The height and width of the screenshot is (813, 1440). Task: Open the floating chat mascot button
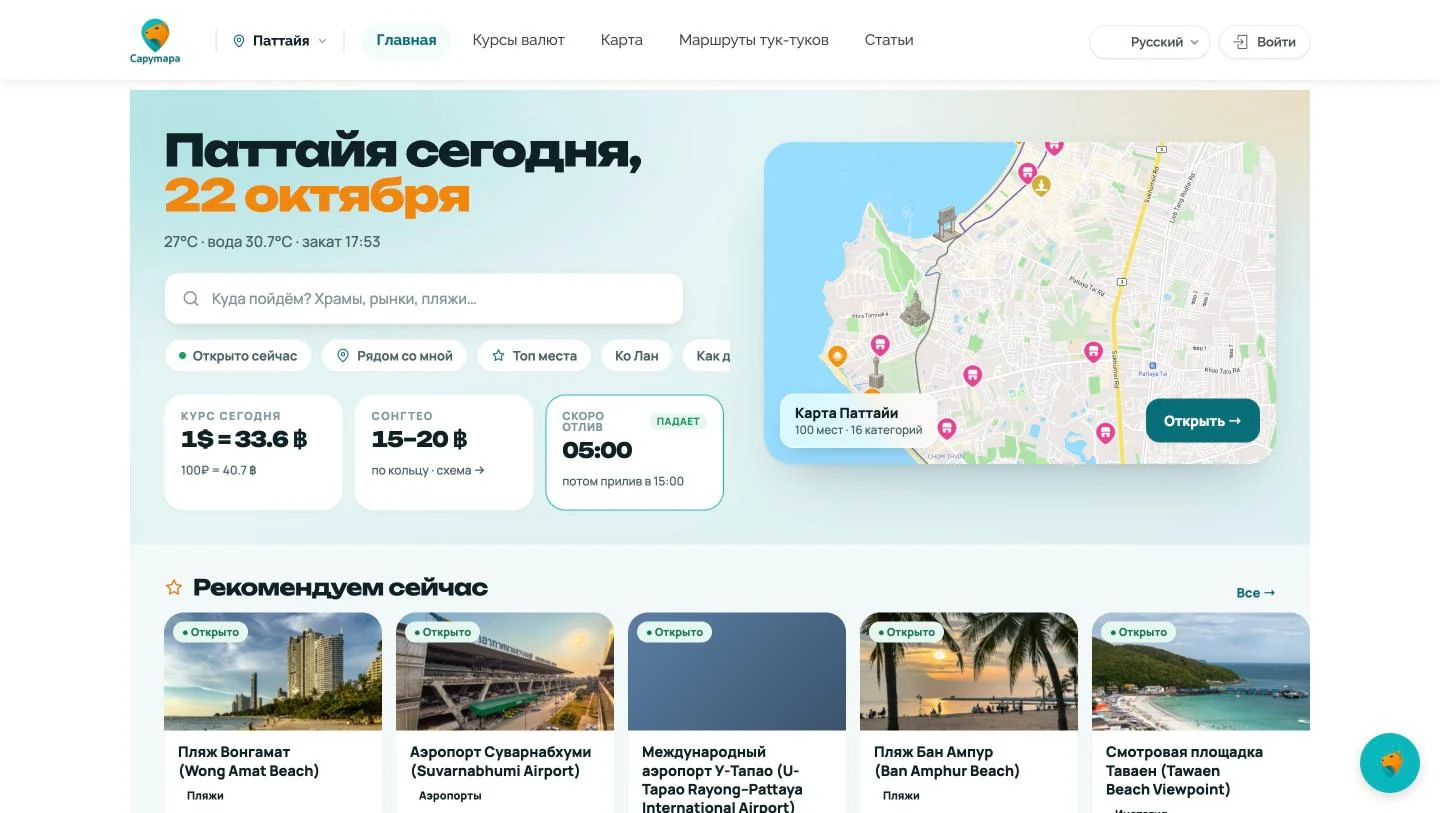pyautogui.click(x=1390, y=763)
